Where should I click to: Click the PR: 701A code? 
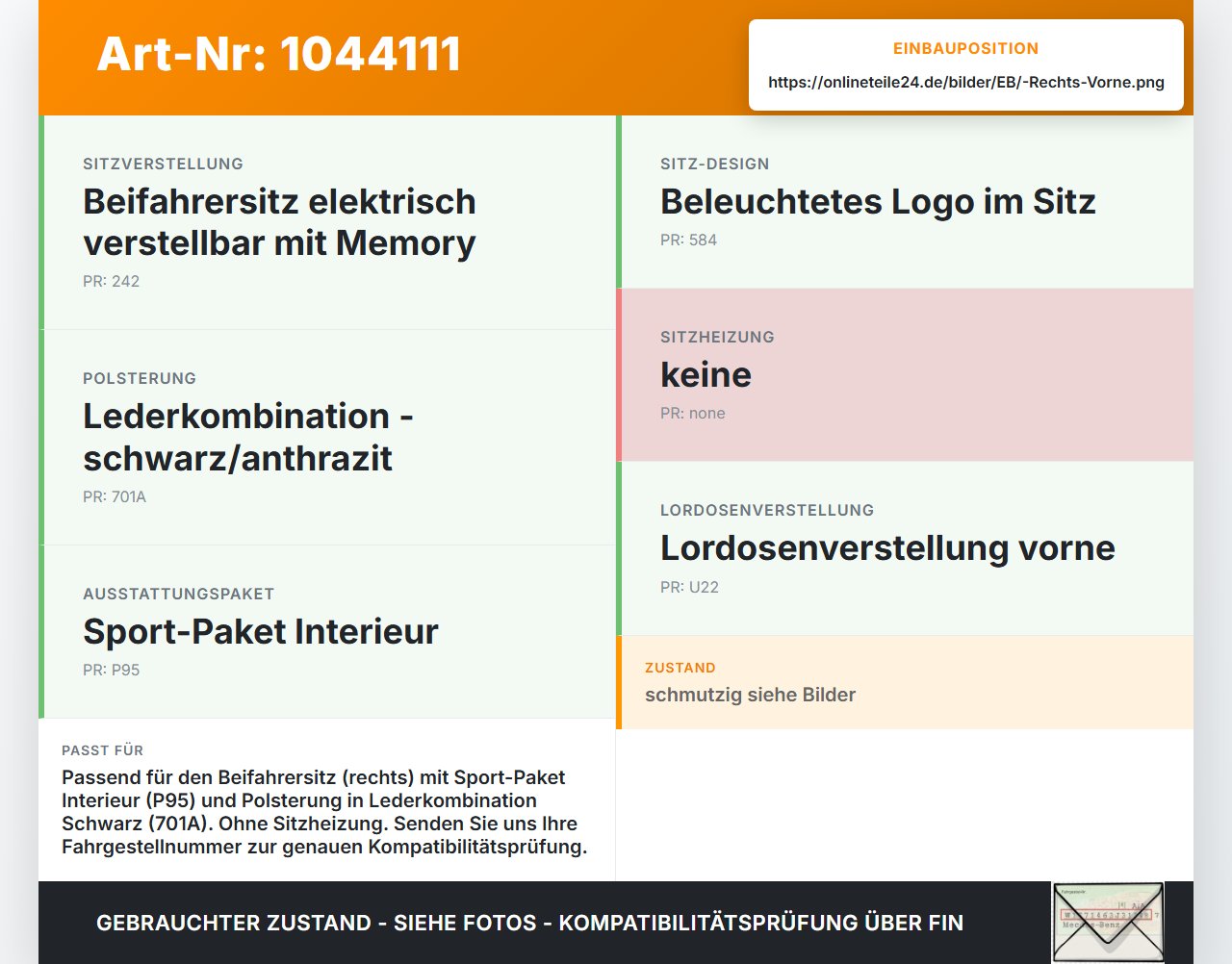[115, 496]
